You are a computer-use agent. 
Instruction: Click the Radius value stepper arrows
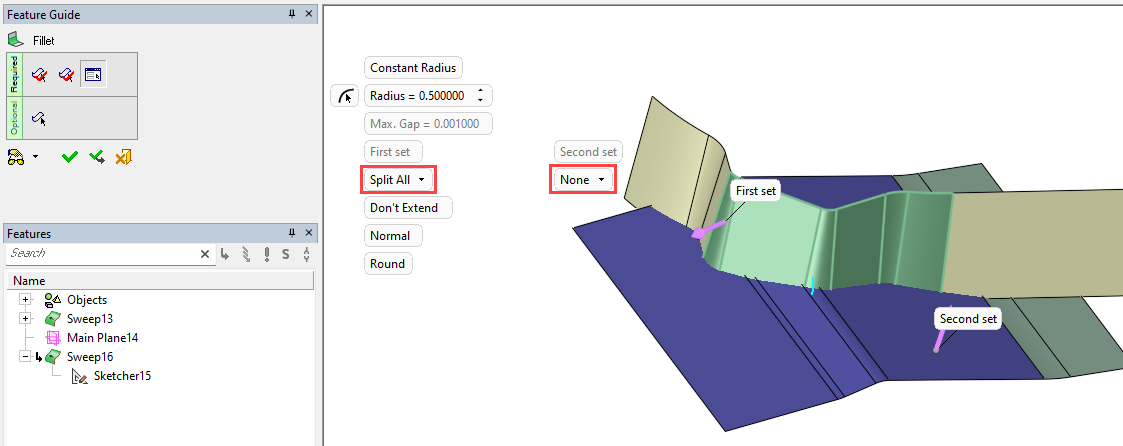(x=481, y=96)
